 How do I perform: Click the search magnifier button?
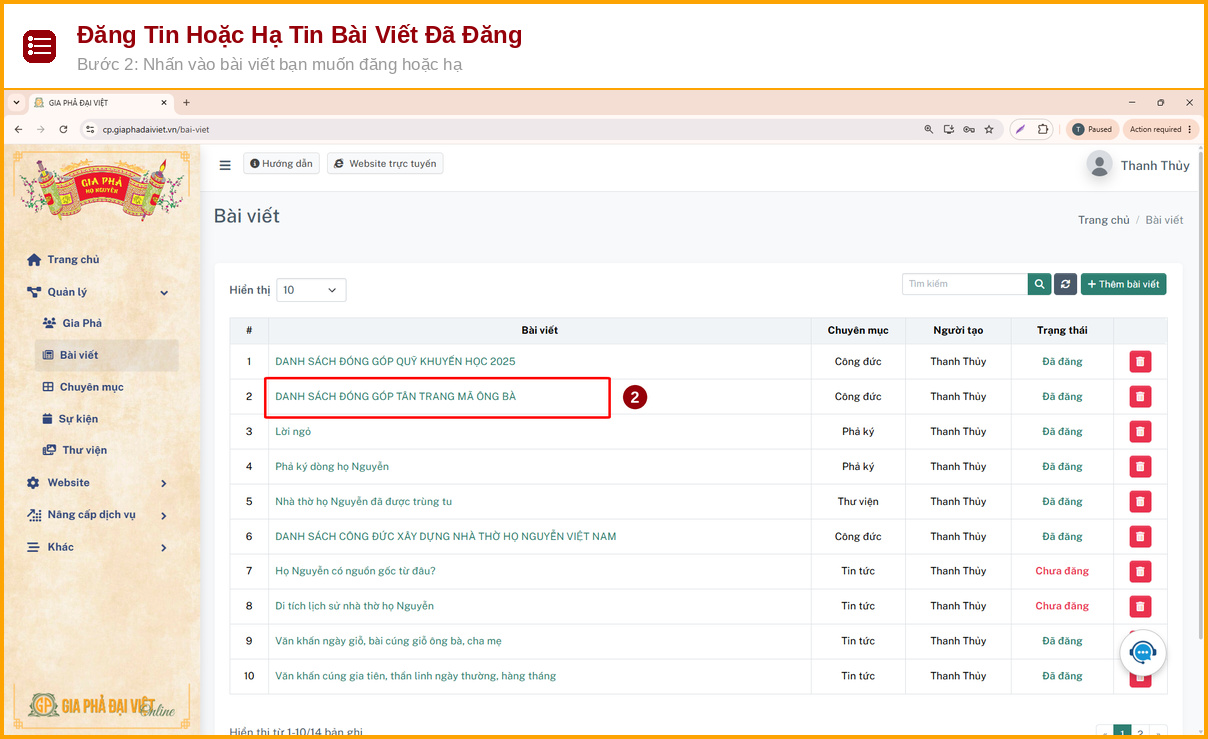point(1040,284)
